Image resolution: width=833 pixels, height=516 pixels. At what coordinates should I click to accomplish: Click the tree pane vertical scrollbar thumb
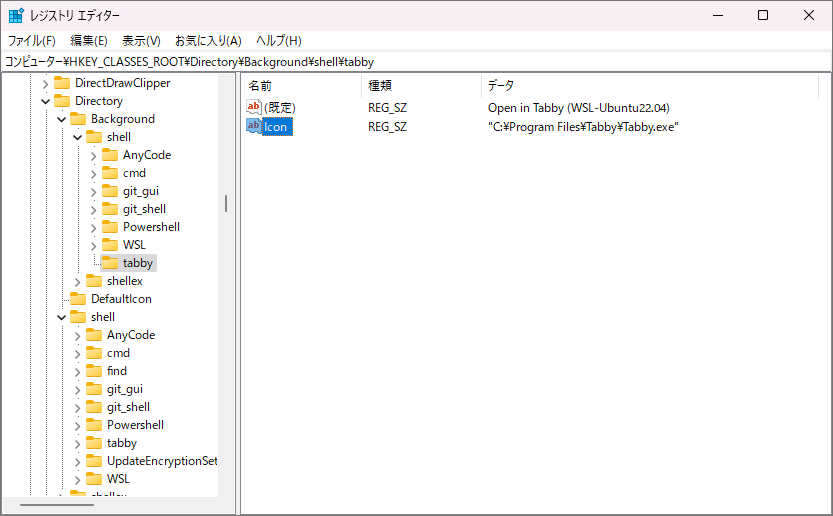(x=226, y=203)
